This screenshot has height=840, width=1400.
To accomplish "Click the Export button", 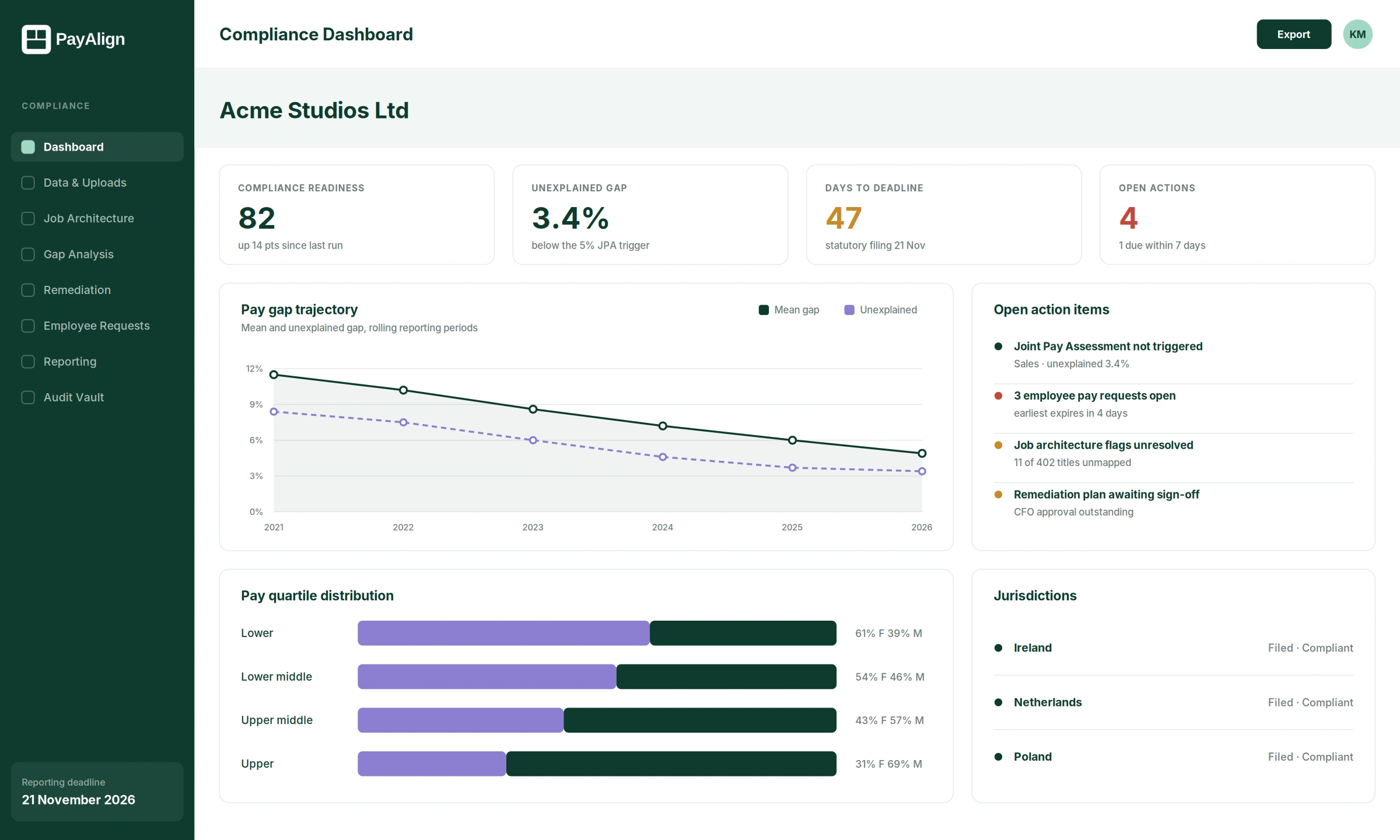I will tap(1293, 34).
